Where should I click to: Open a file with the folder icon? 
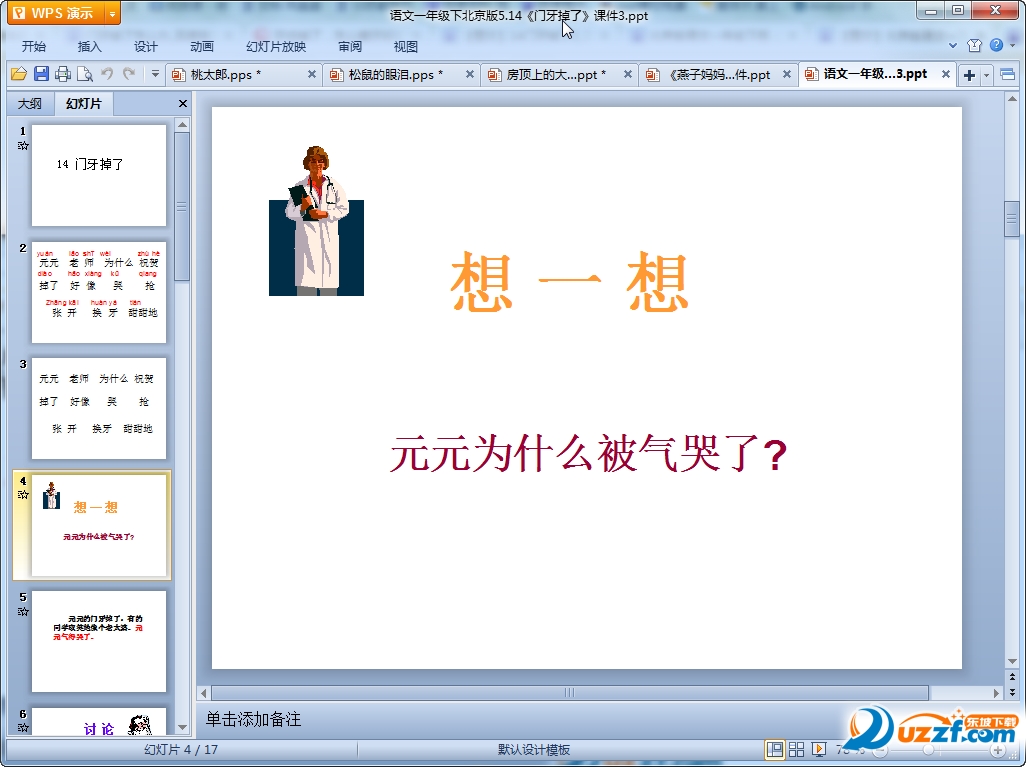pyautogui.click(x=19, y=74)
